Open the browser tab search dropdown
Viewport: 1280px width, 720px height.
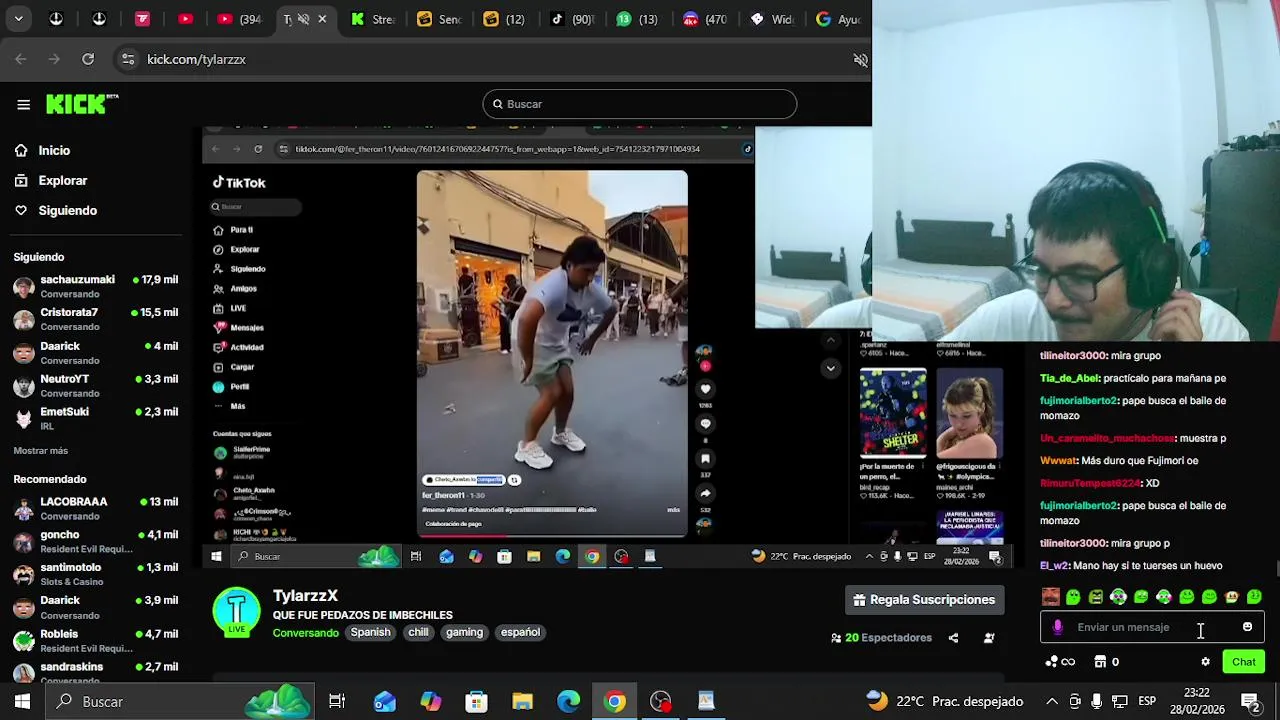click(x=18, y=19)
